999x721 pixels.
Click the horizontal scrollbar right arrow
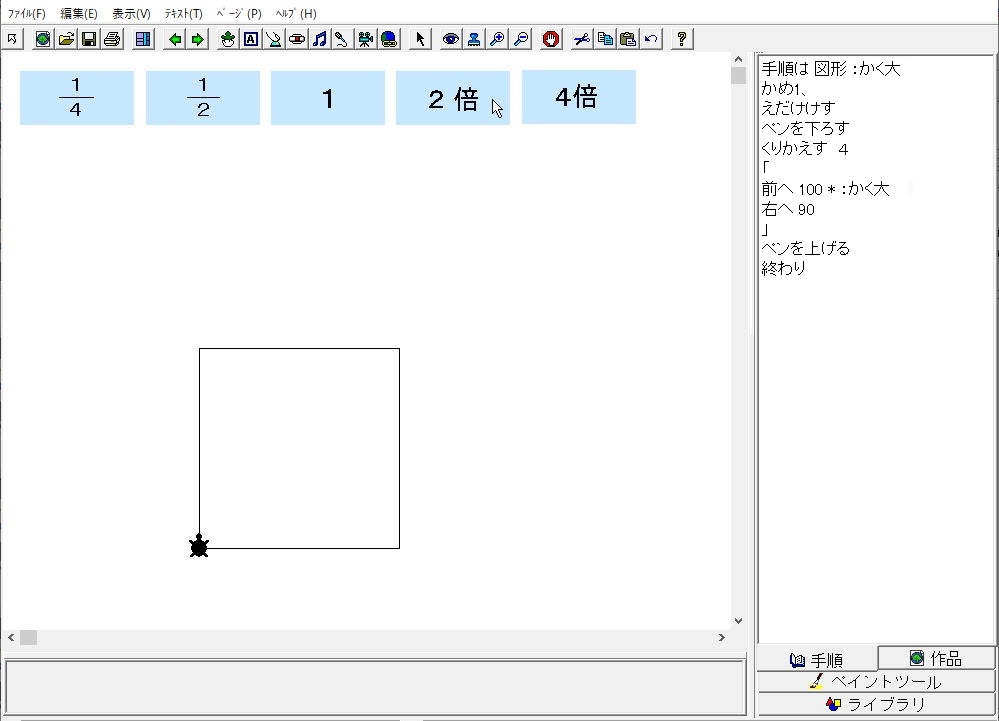click(x=721, y=637)
